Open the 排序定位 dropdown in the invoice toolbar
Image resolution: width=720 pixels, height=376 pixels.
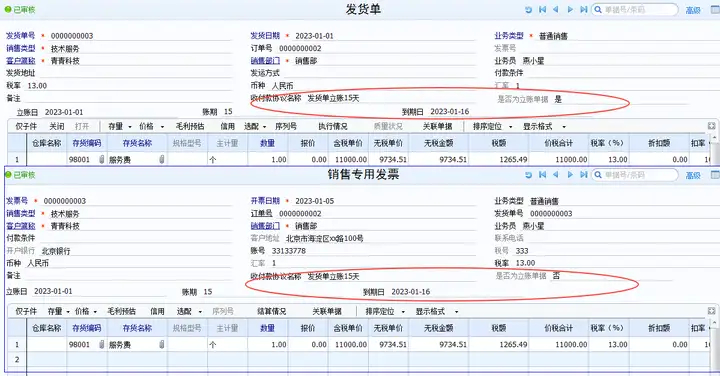pos(385,311)
